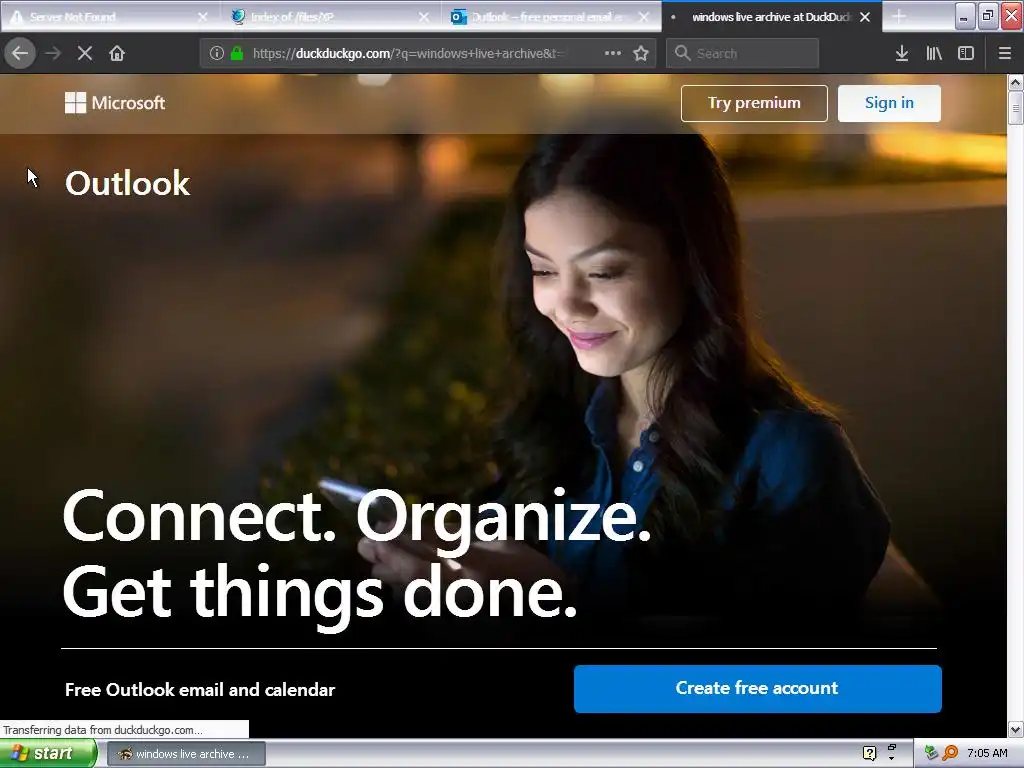Click the Microsoft logo link

pyautogui.click(x=115, y=103)
